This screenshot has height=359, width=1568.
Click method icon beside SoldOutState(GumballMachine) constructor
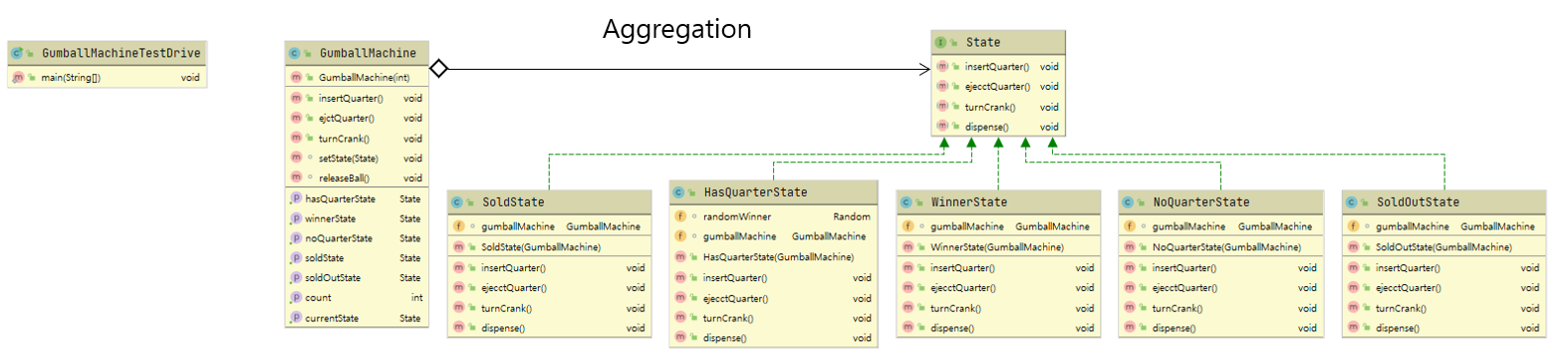pyautogui.click(x=1353, y=246)
